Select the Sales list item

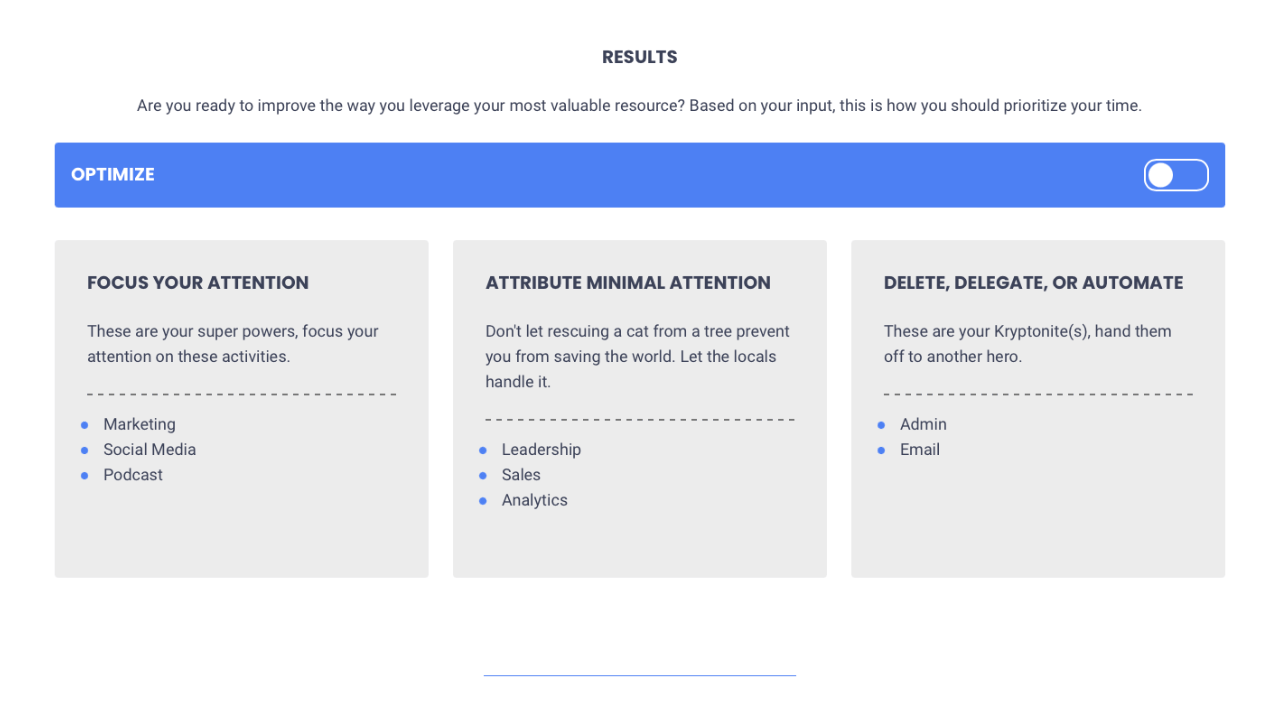coord(521,475)
